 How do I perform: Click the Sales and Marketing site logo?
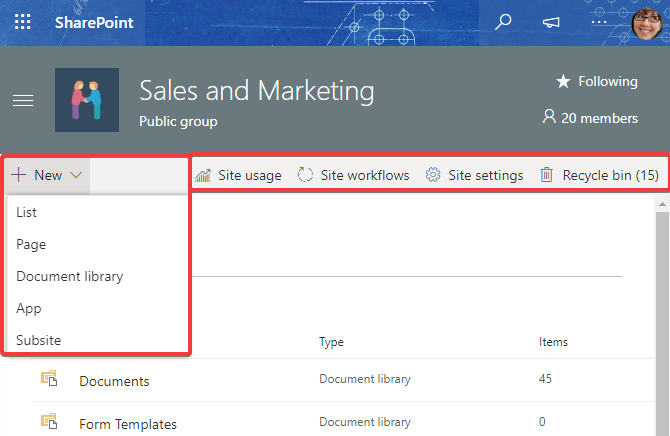(x=87, y=100)
